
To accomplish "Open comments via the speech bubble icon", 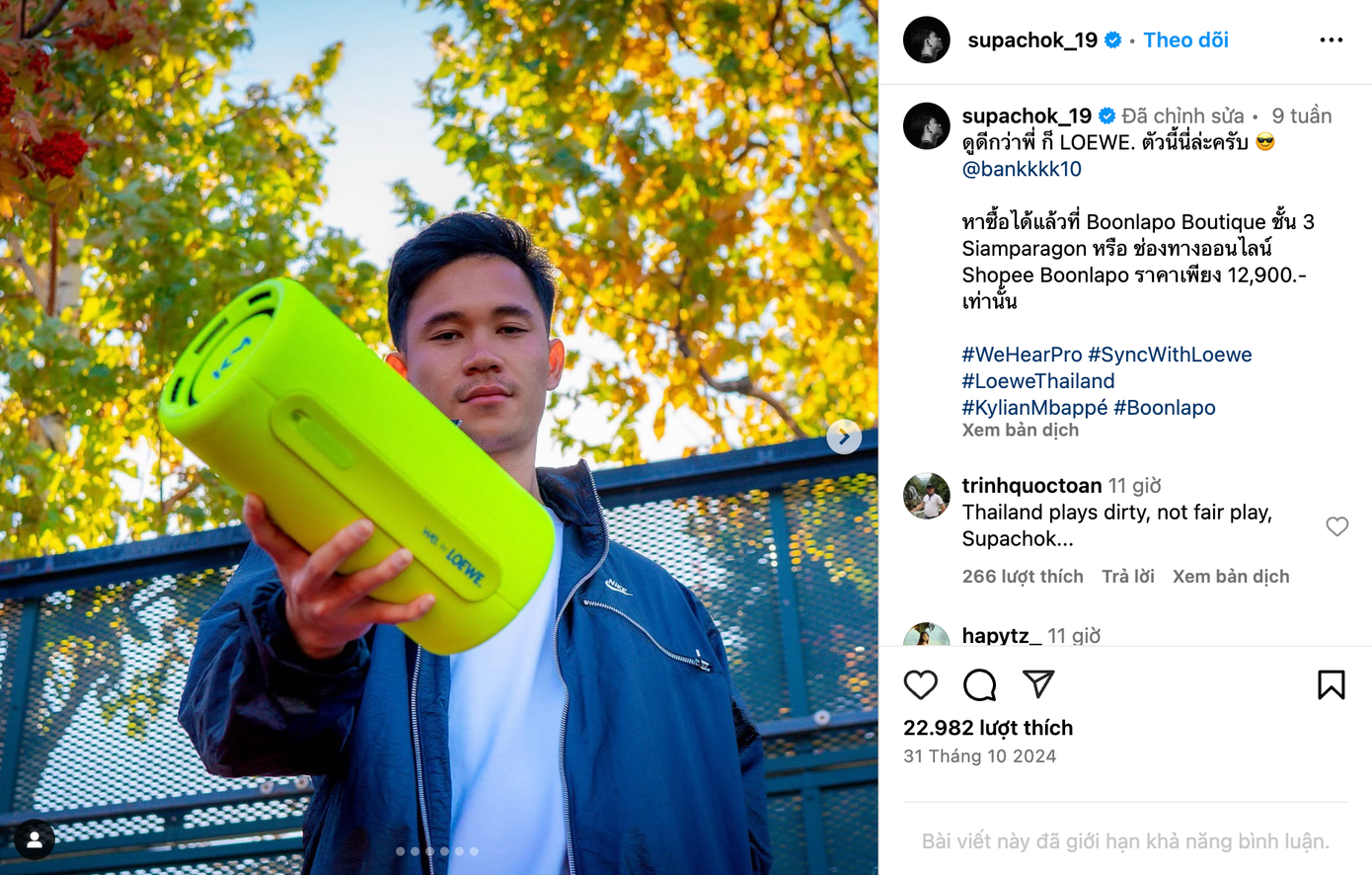I will pos(979,684).
